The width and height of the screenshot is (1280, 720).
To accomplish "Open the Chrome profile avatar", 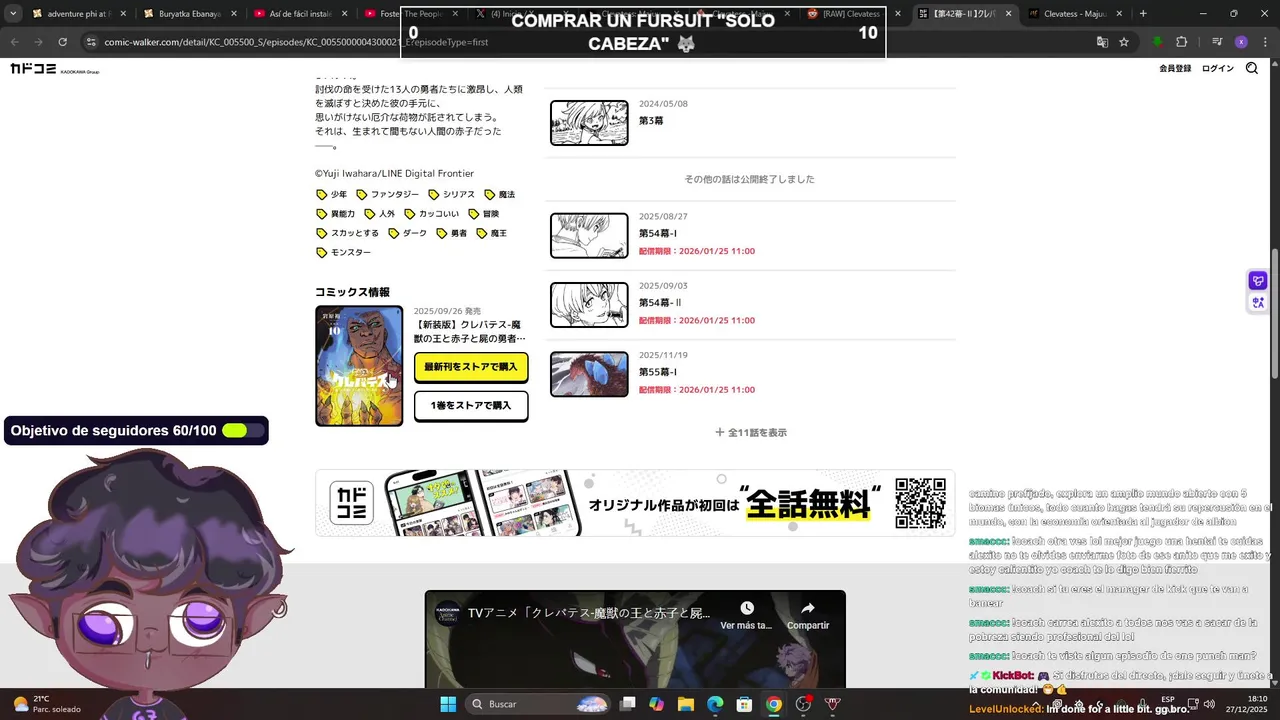I will tap(1241, 42).
